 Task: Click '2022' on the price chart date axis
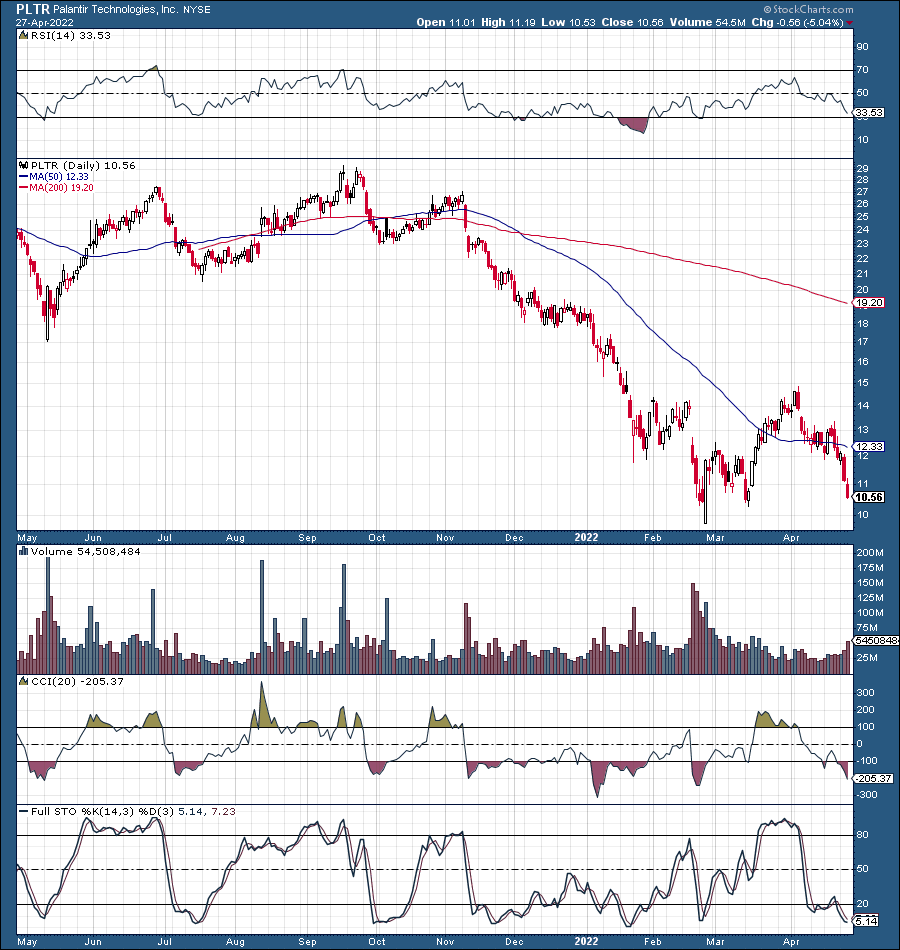[x=586, y=537]
